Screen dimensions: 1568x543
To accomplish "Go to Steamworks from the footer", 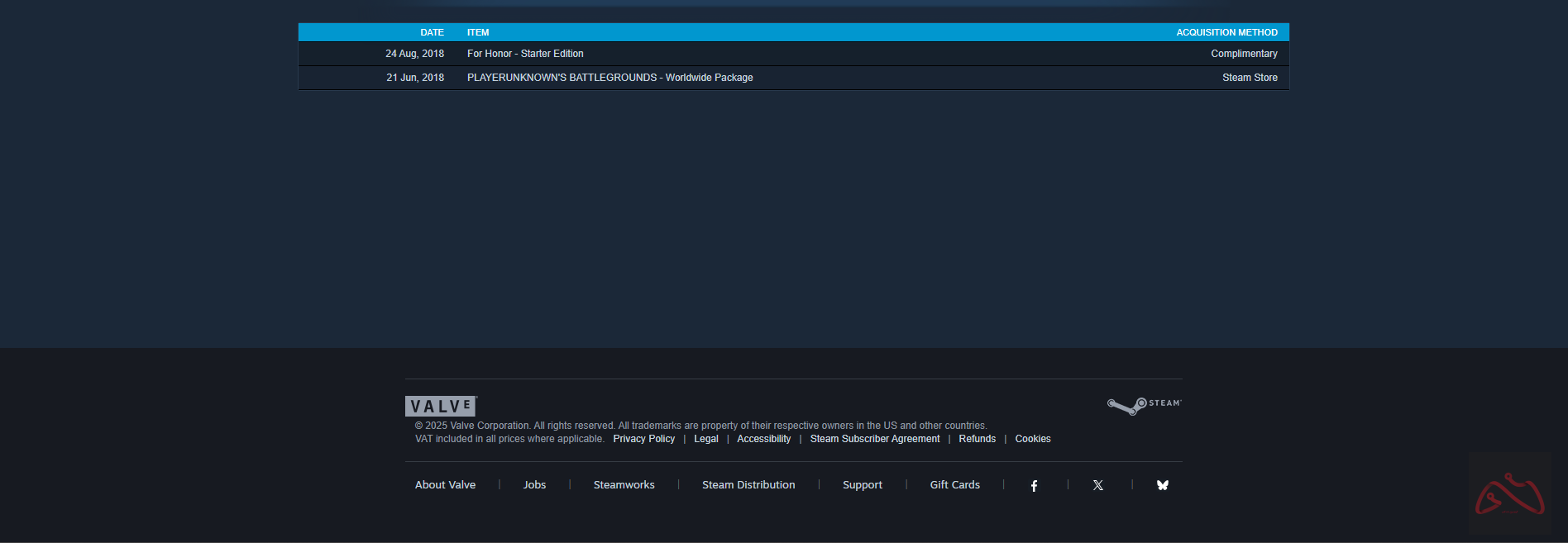I will [624, 485].
